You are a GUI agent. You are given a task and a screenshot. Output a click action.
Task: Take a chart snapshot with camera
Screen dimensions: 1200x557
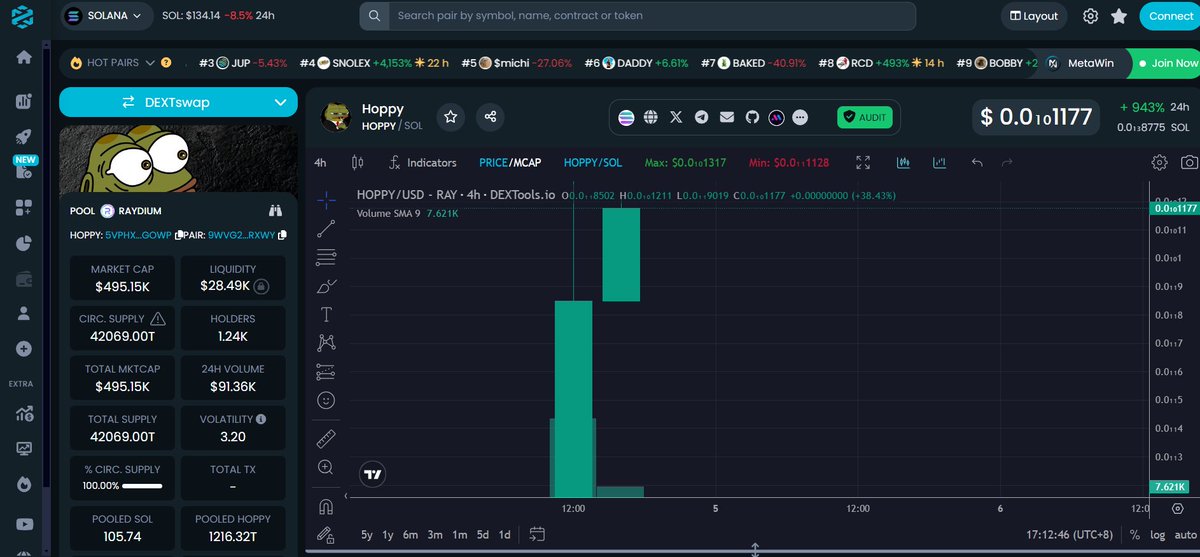[x=1189, y=162]
